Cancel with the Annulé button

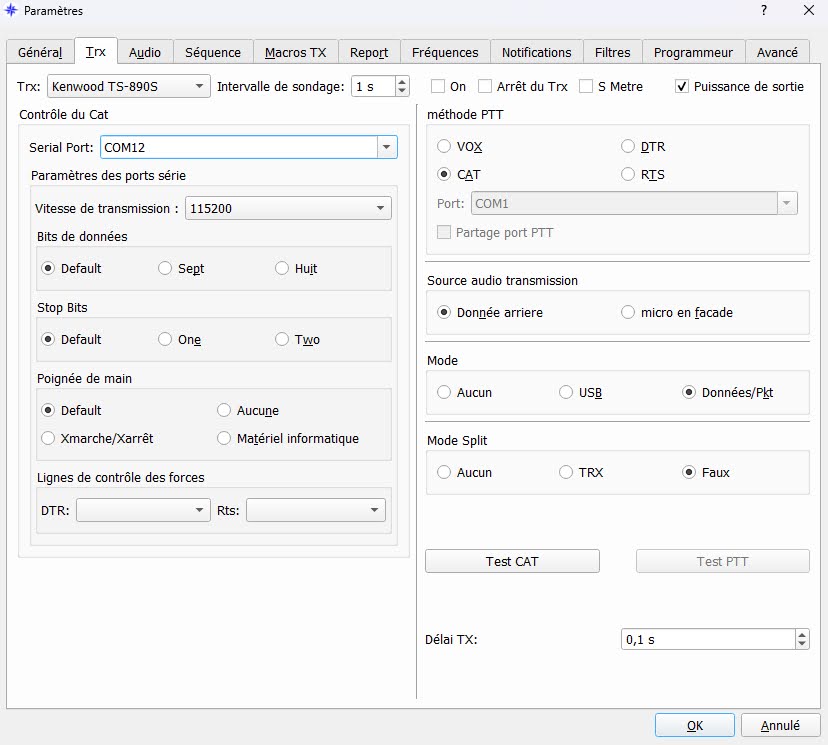[x=780, y=725]
